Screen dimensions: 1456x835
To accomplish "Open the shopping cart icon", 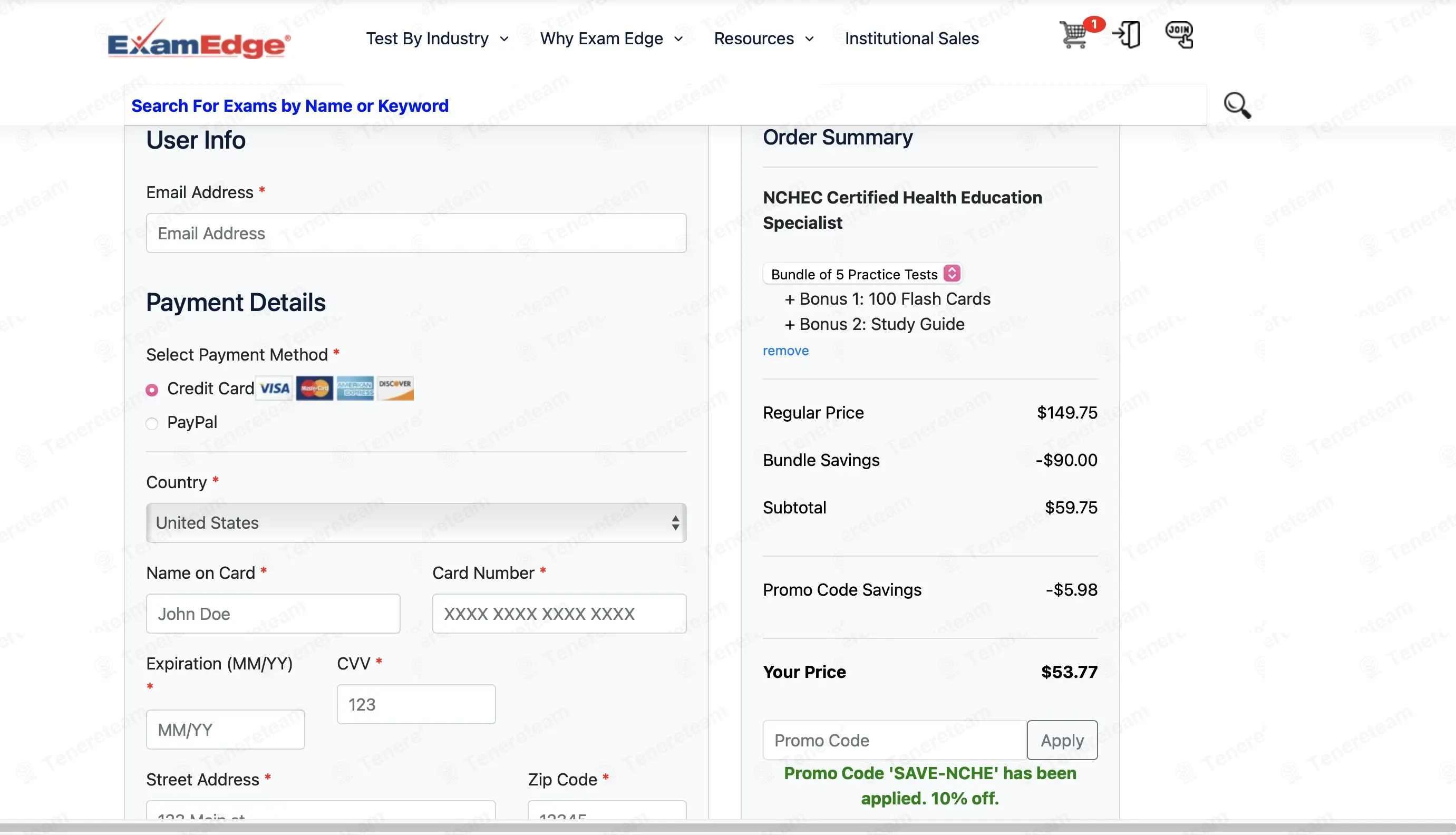I will 1073,35.
